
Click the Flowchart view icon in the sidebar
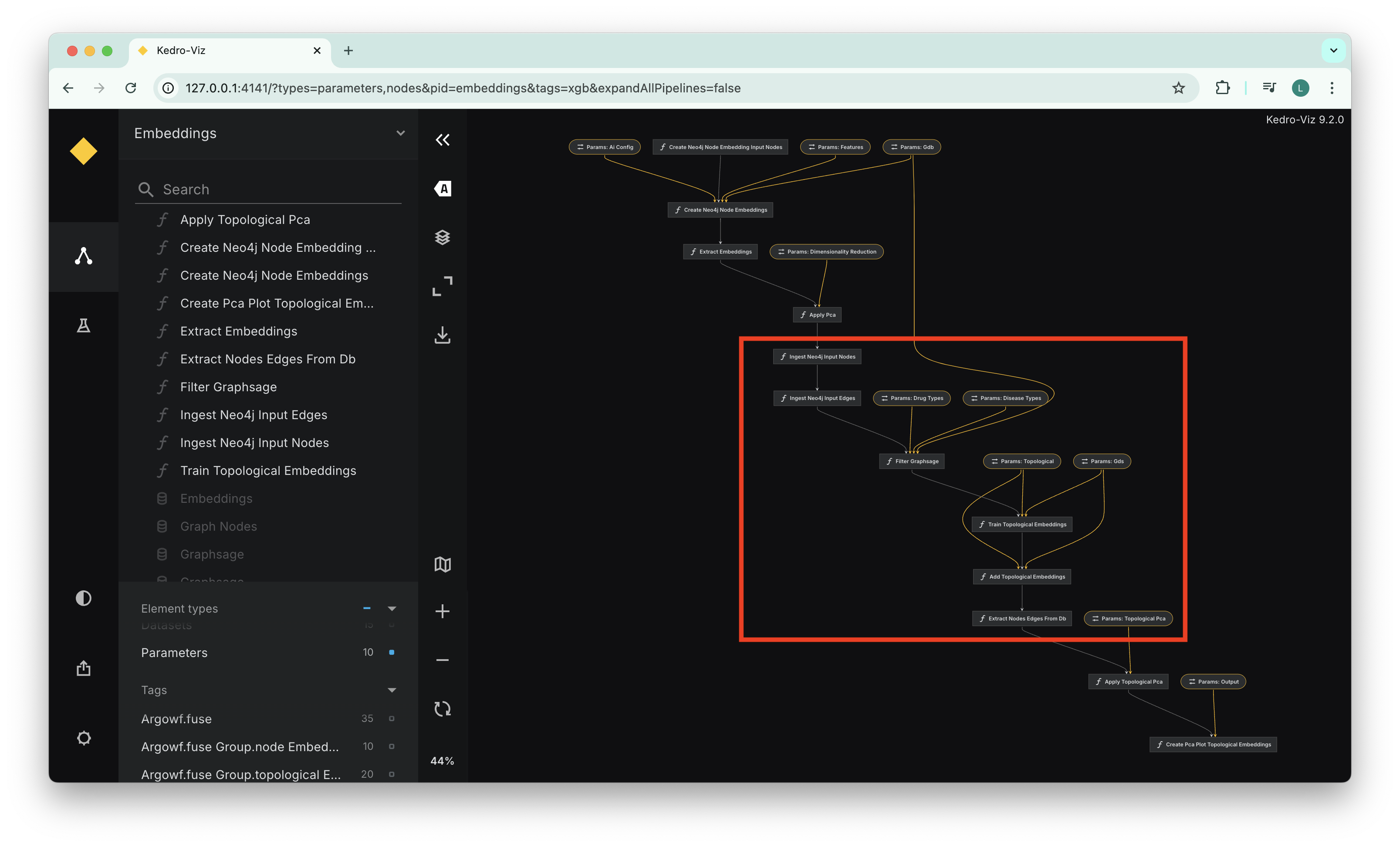[x=84, y=256]
